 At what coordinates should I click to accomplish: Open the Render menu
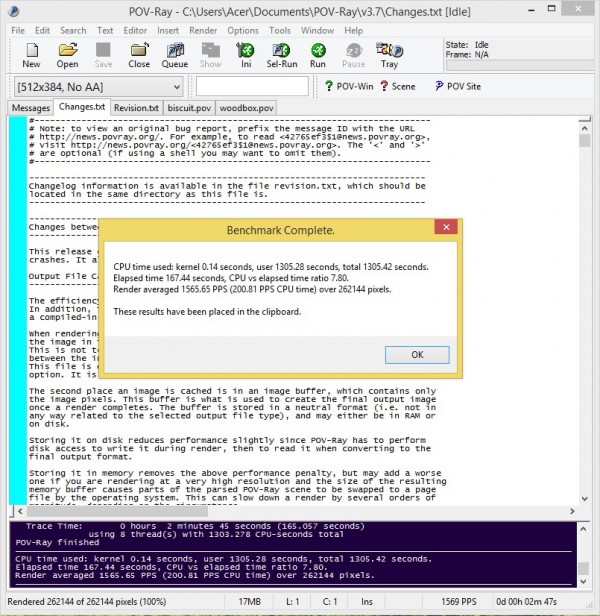click(203, 30)
